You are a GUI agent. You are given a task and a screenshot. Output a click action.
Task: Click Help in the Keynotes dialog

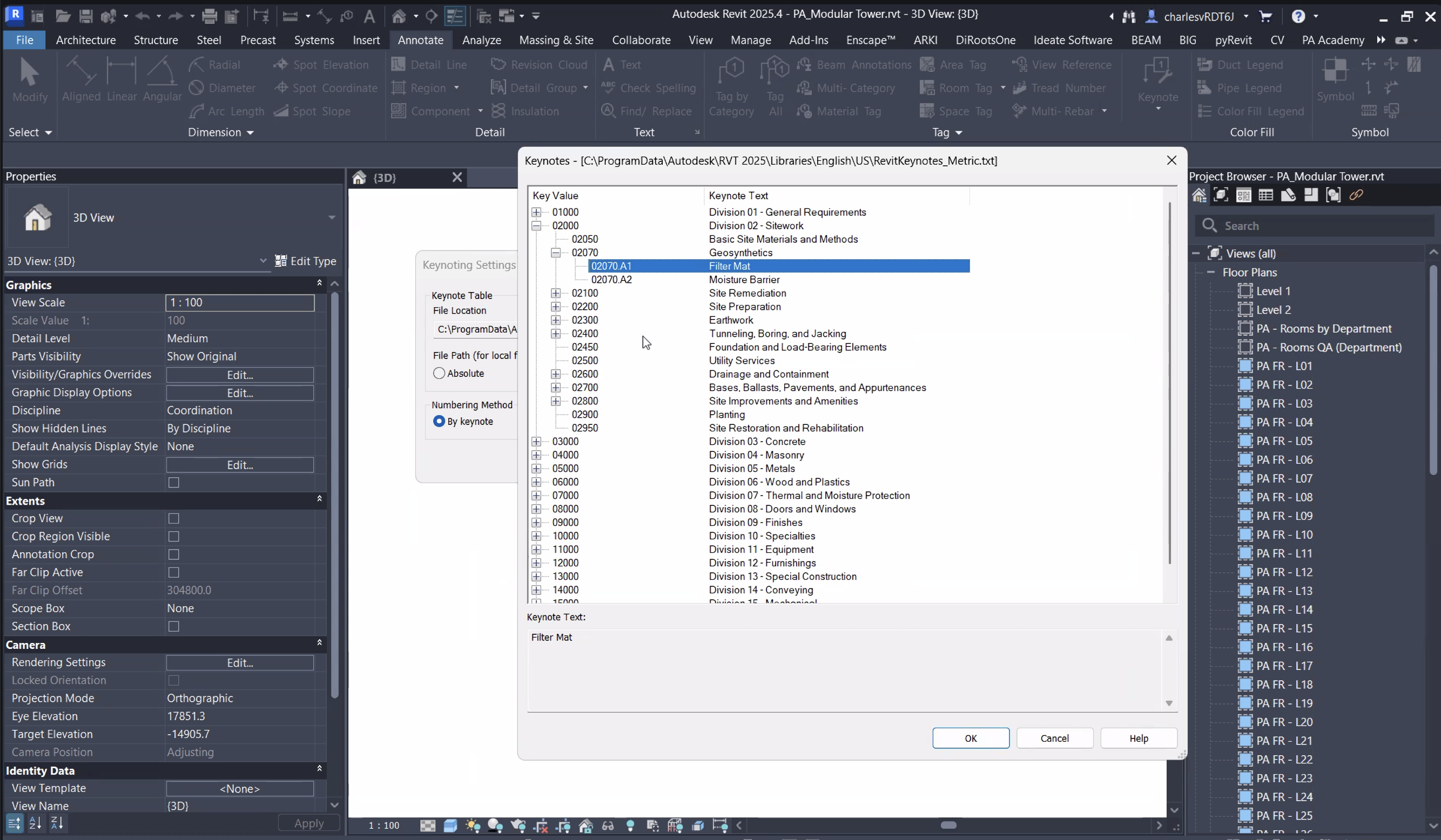point(1139,739)
